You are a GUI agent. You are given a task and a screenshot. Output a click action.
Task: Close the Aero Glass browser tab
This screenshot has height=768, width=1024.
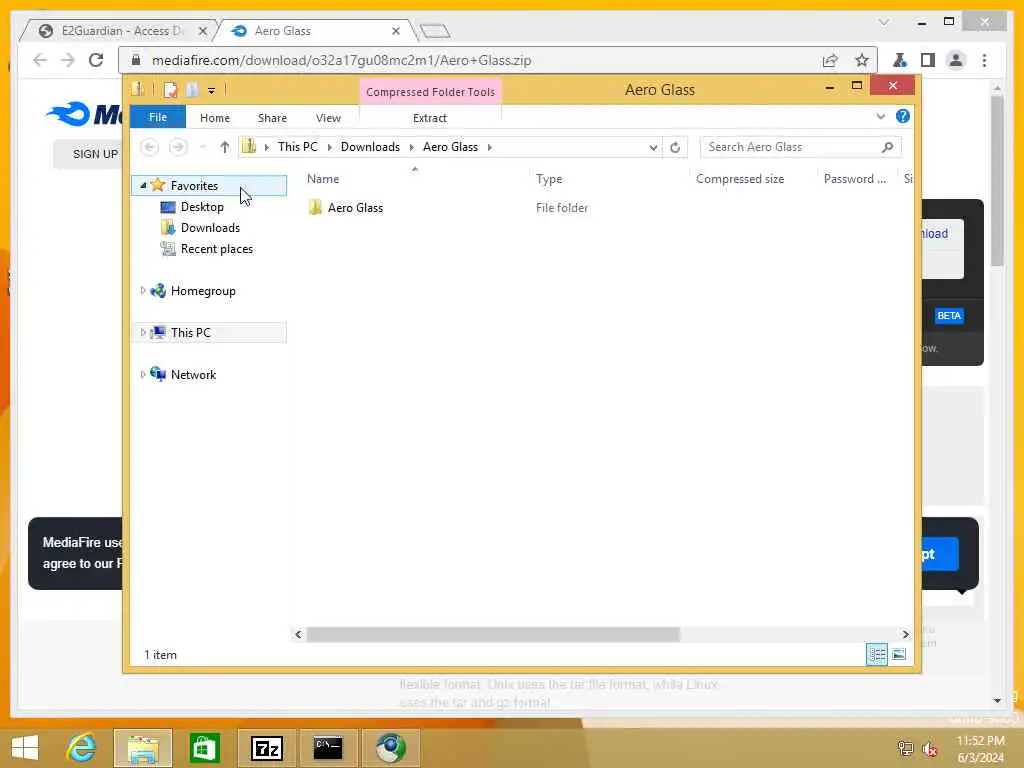click(x=396, y=31)
